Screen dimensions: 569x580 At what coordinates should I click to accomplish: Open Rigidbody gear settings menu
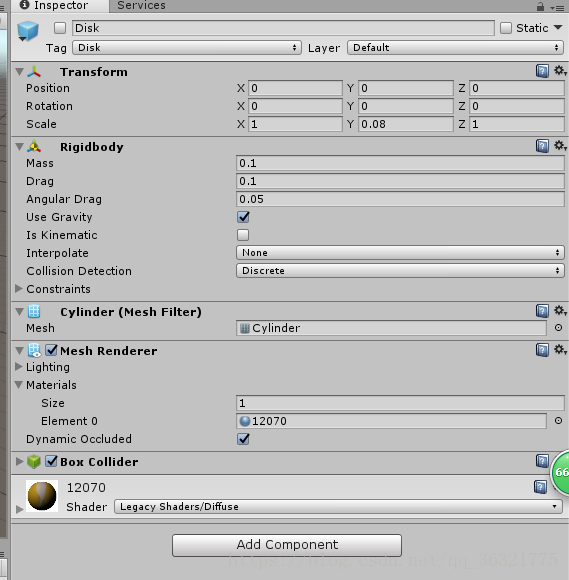point(559,145)
